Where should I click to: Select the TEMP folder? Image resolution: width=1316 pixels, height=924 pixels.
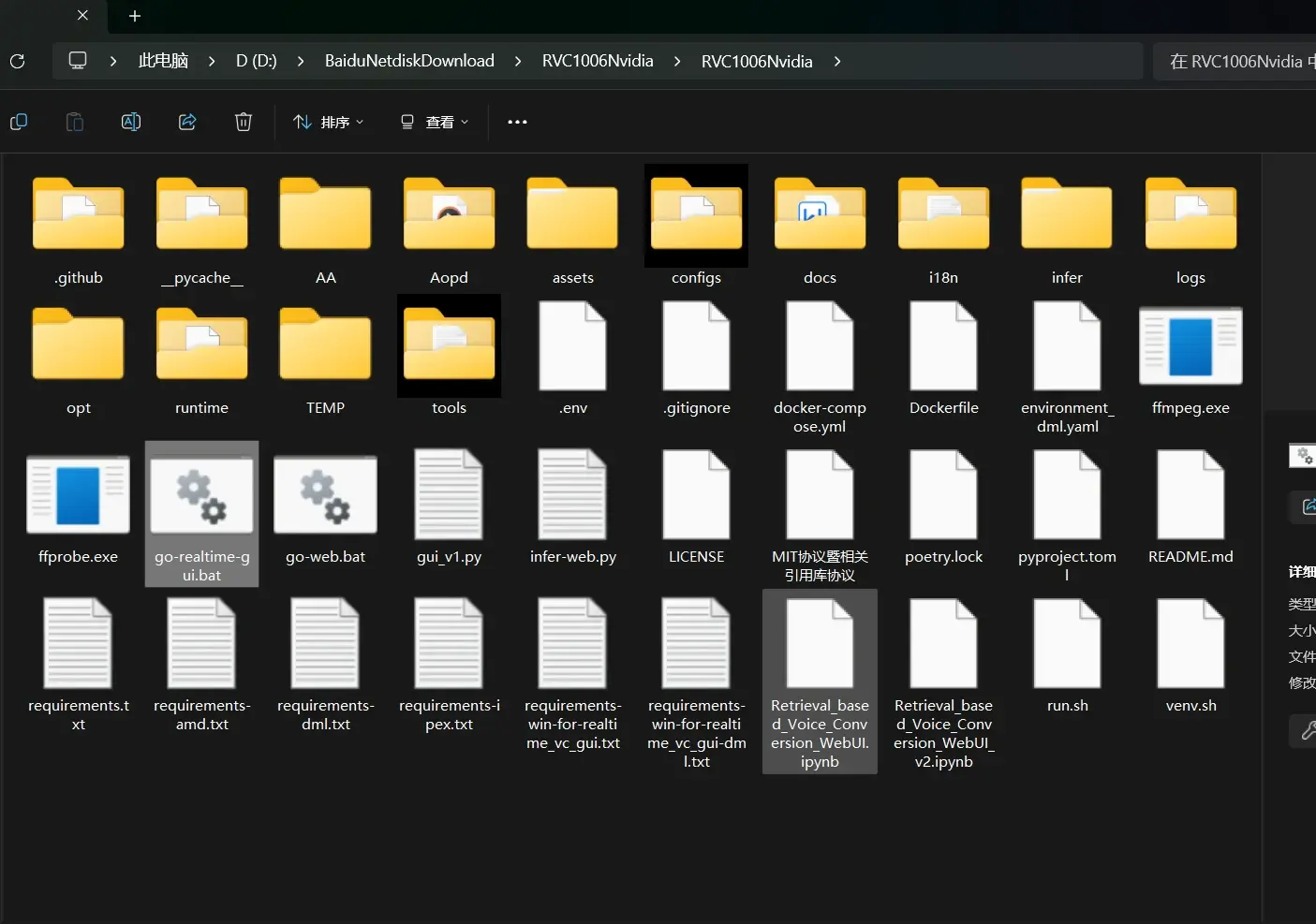(x=326, y=360)
